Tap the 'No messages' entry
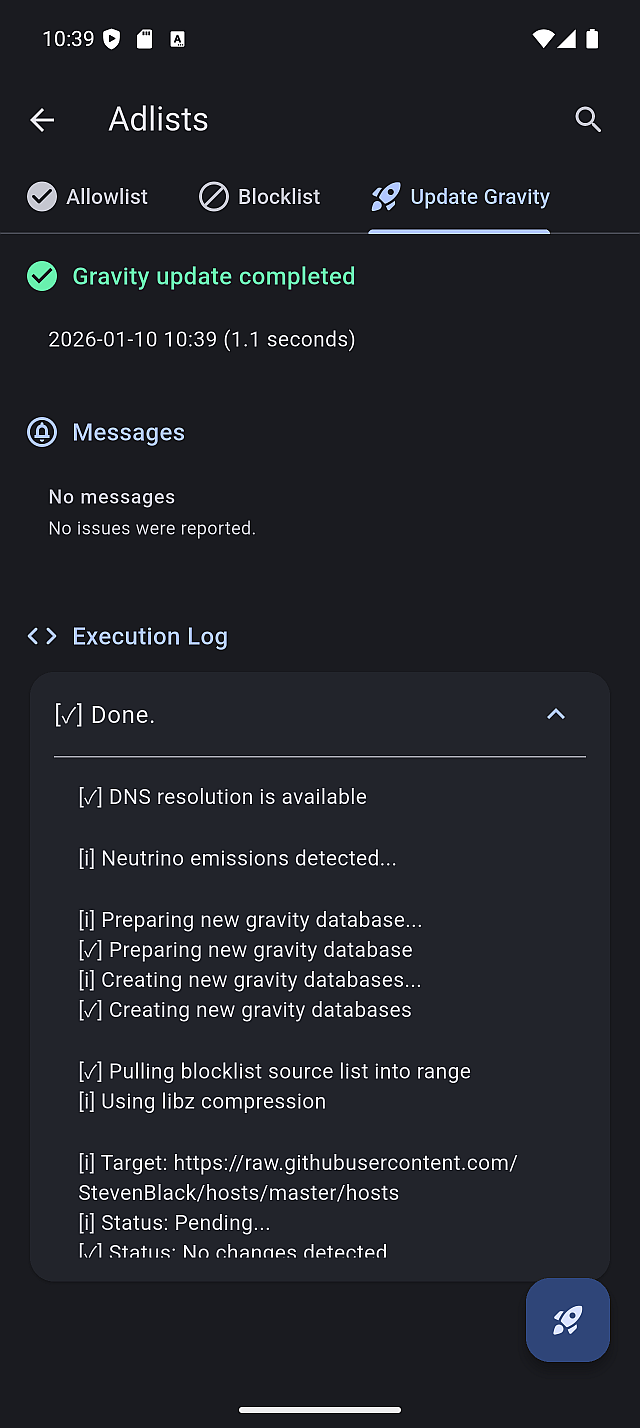 tap(112, 497)
